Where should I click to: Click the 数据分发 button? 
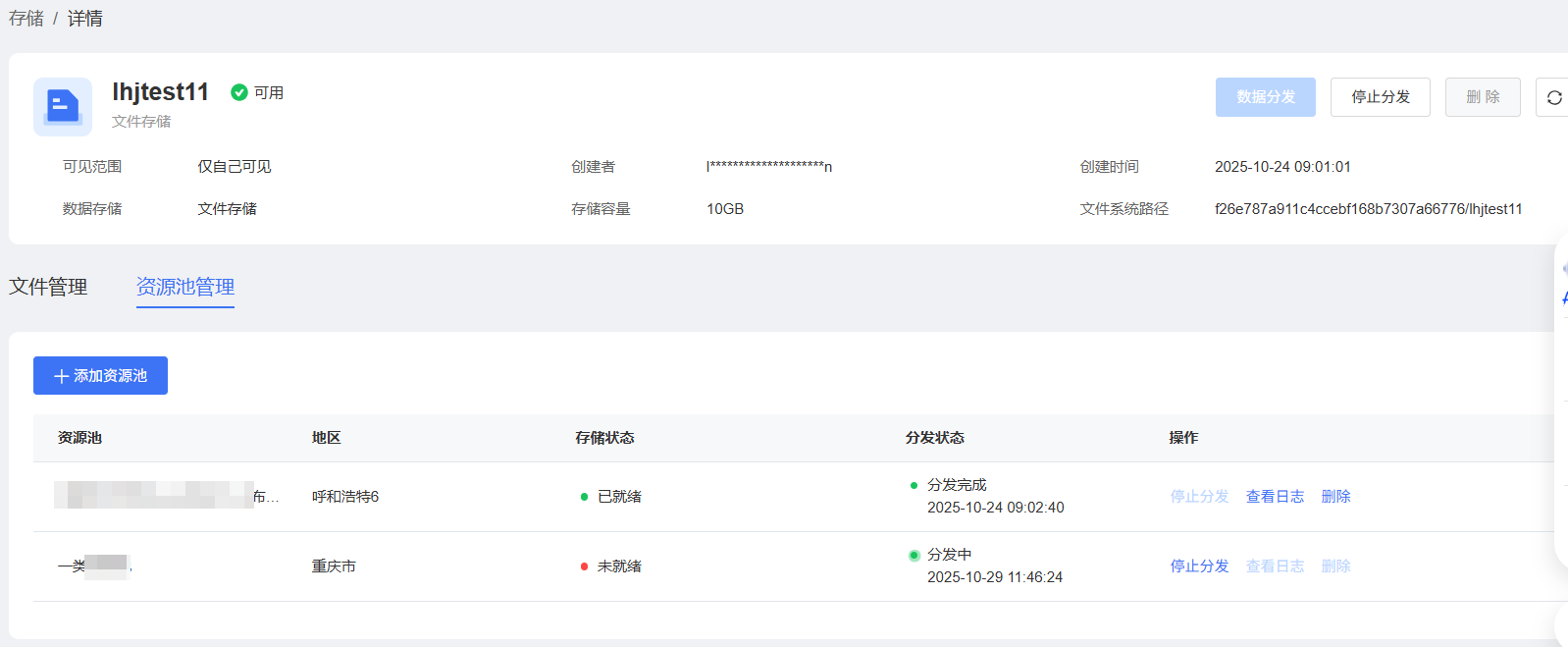pyautogui.click(x=1265, y=97)
